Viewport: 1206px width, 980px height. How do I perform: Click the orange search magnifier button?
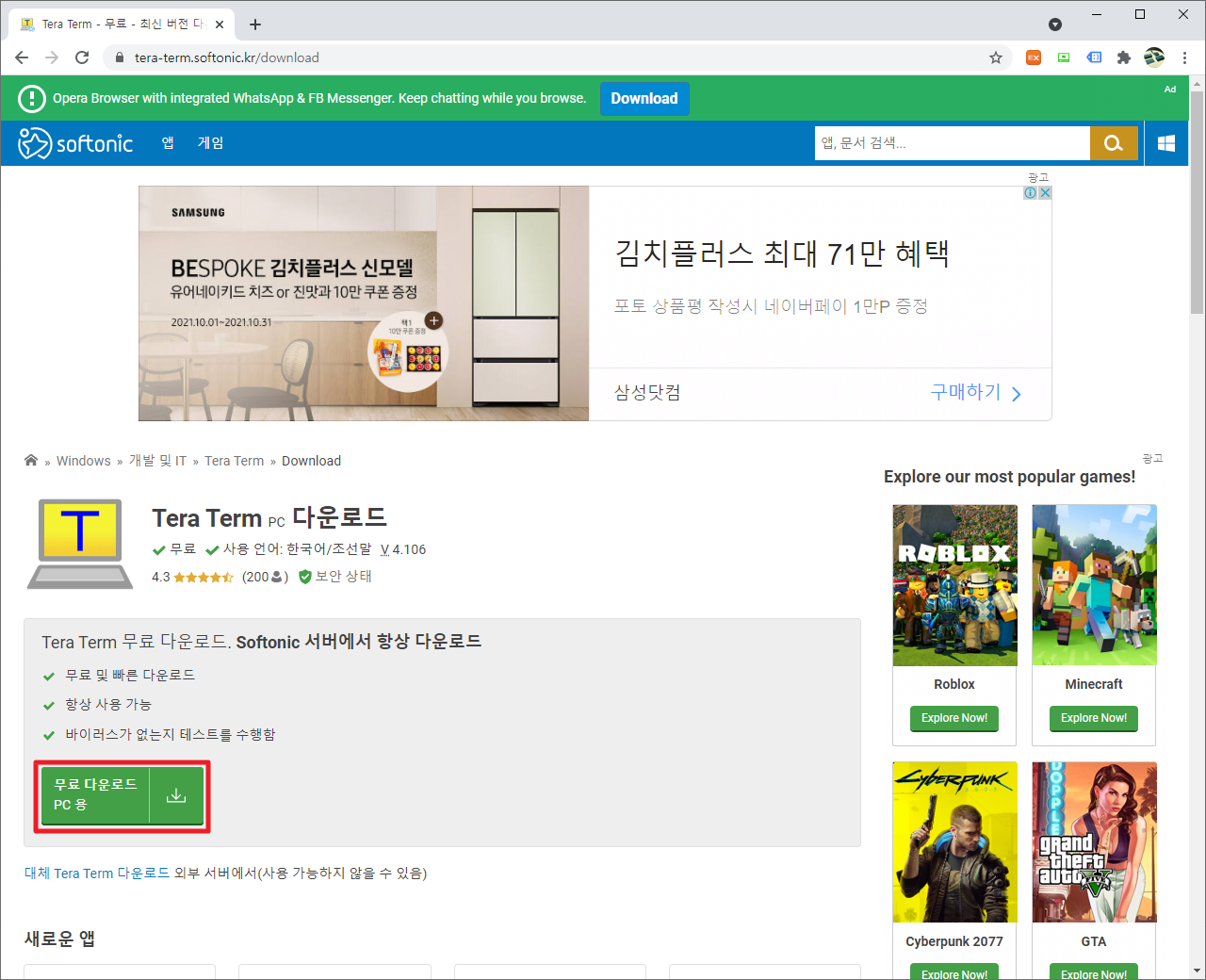pyautogui.click(x=1114, y=143)
